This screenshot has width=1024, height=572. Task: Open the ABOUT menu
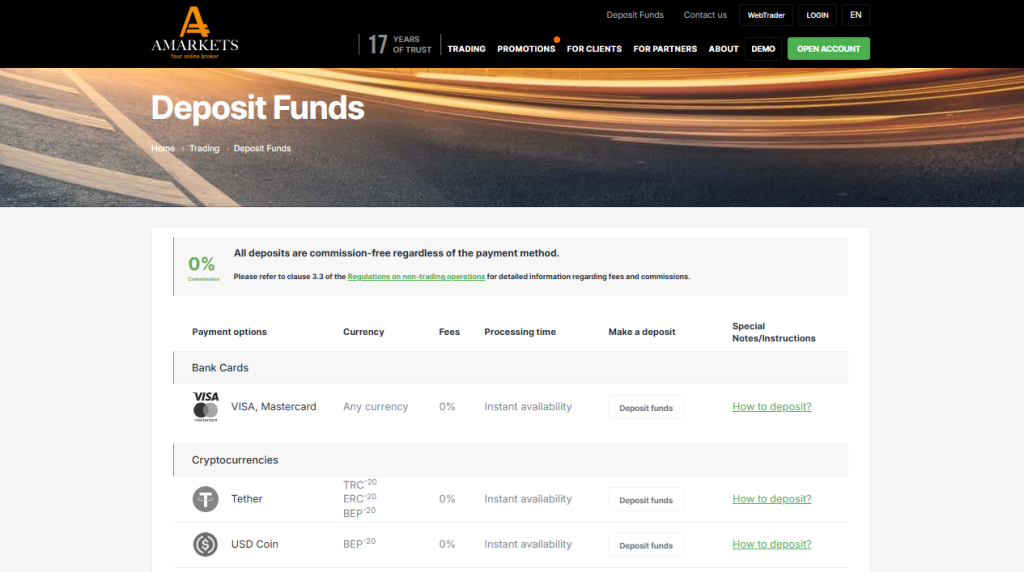tap(724, 49)
